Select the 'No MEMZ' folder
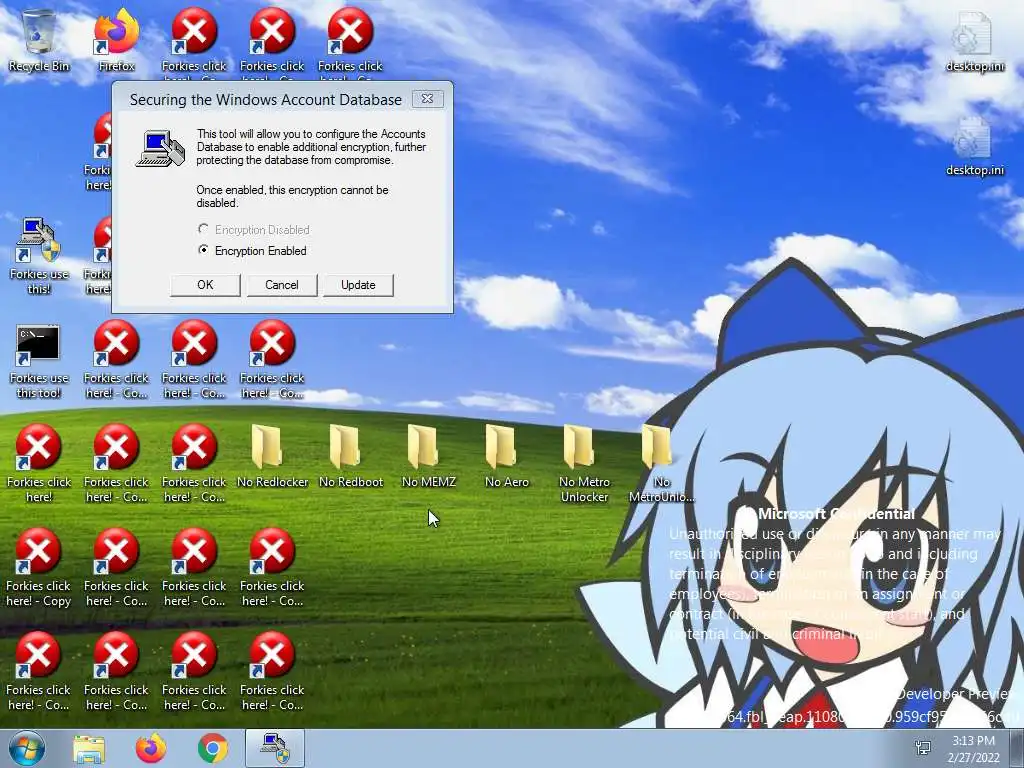This screenshot has width=1024, height=768. [x=428, y=456]
